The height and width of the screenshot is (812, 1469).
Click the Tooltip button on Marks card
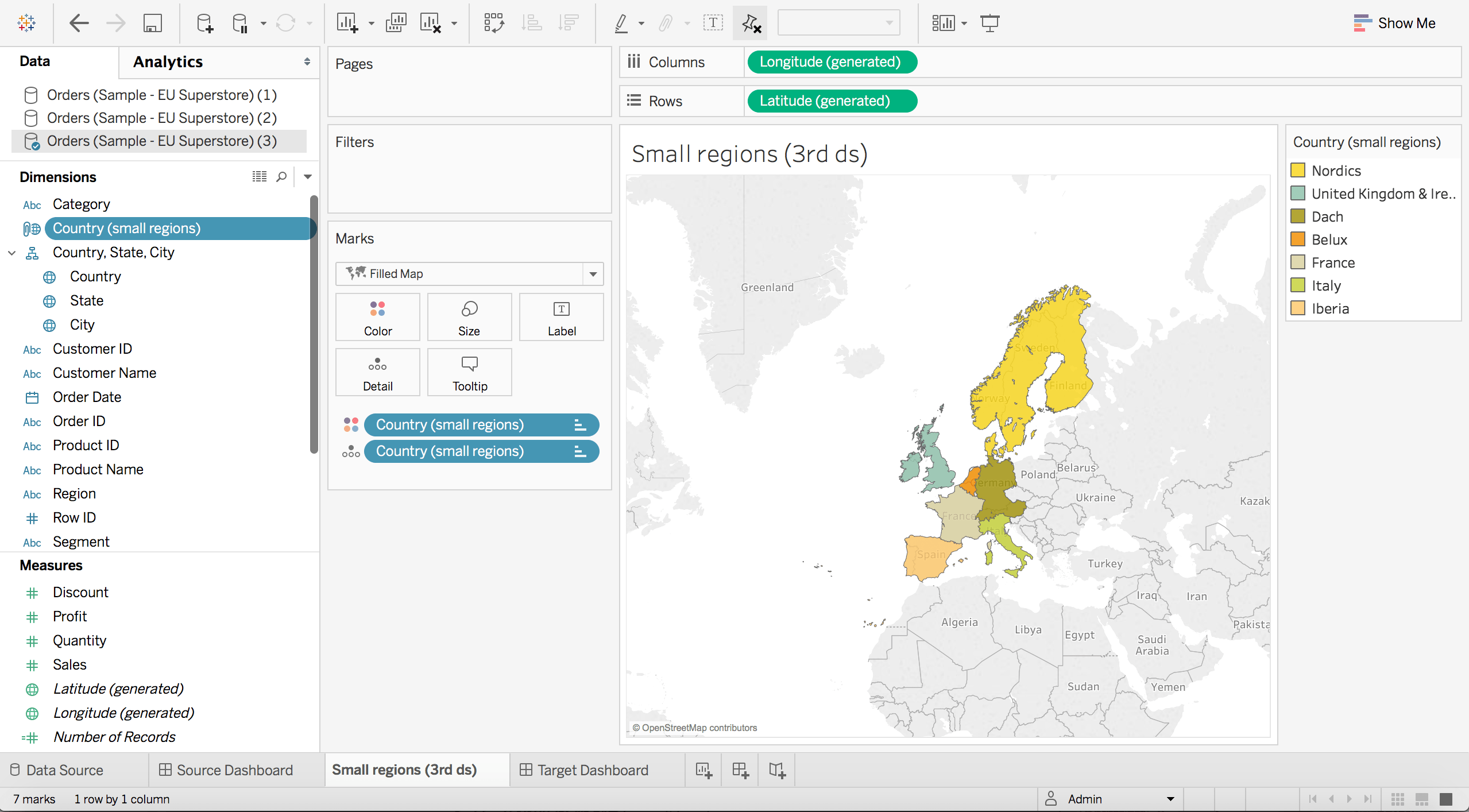469,372
